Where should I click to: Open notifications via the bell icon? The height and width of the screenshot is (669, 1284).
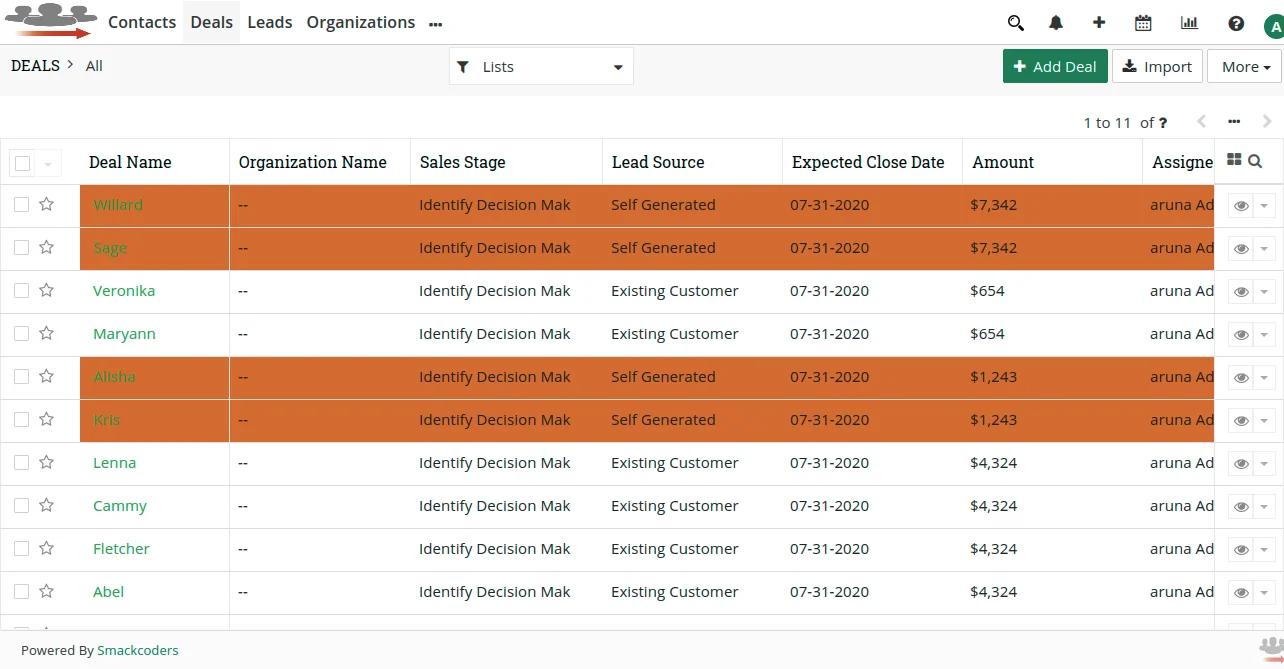pos(1056,22)
